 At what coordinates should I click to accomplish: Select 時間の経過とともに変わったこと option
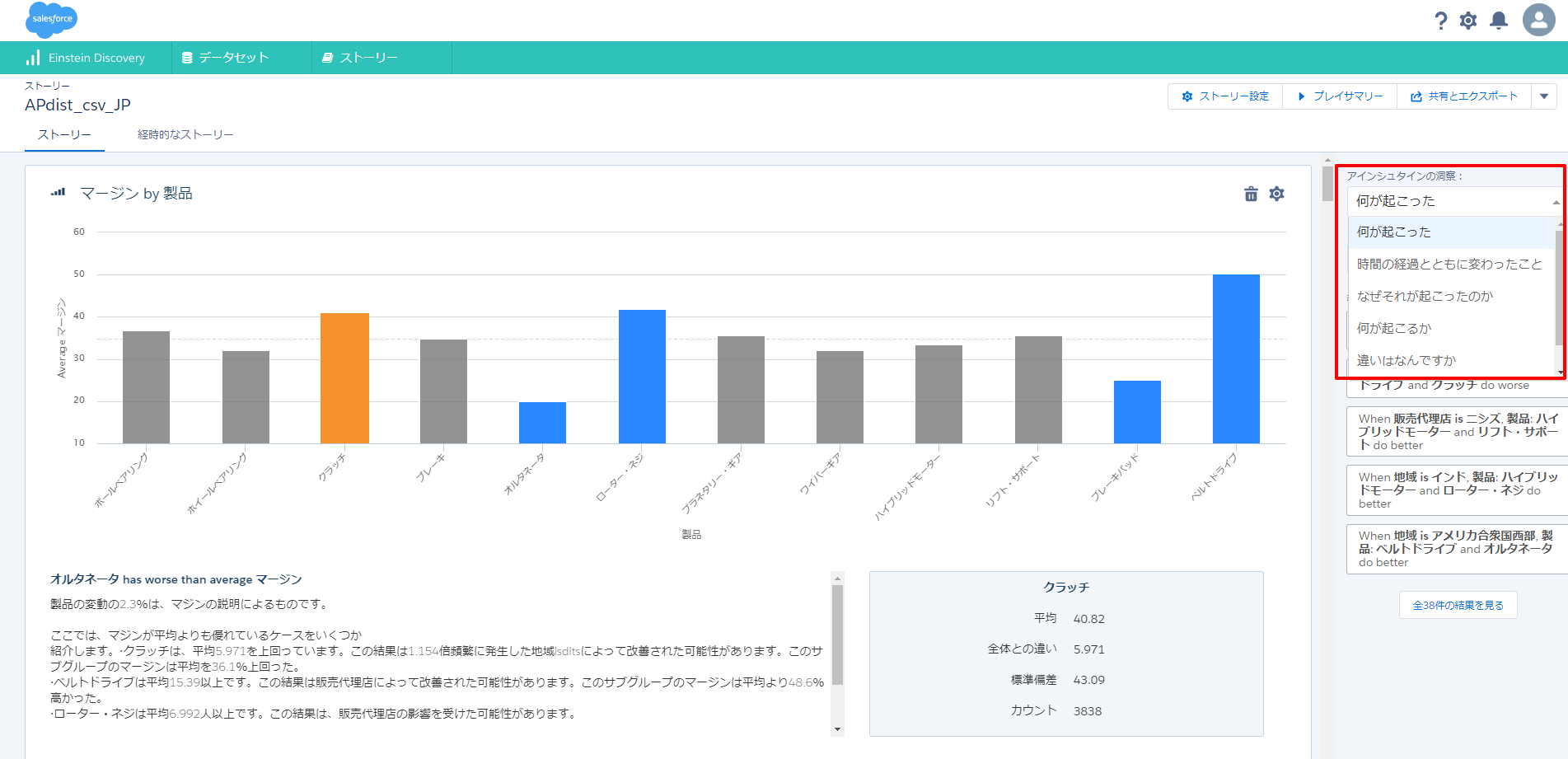(x=1449, y=264)
